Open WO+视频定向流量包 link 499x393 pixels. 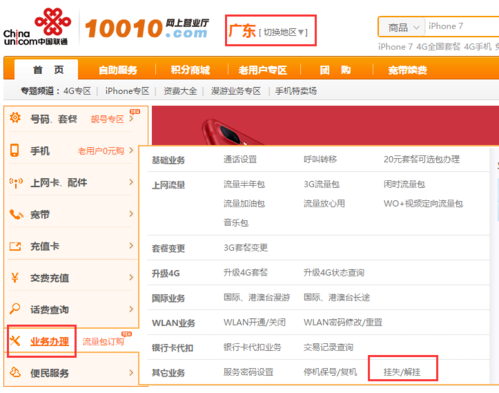click(x=423, y=203)
